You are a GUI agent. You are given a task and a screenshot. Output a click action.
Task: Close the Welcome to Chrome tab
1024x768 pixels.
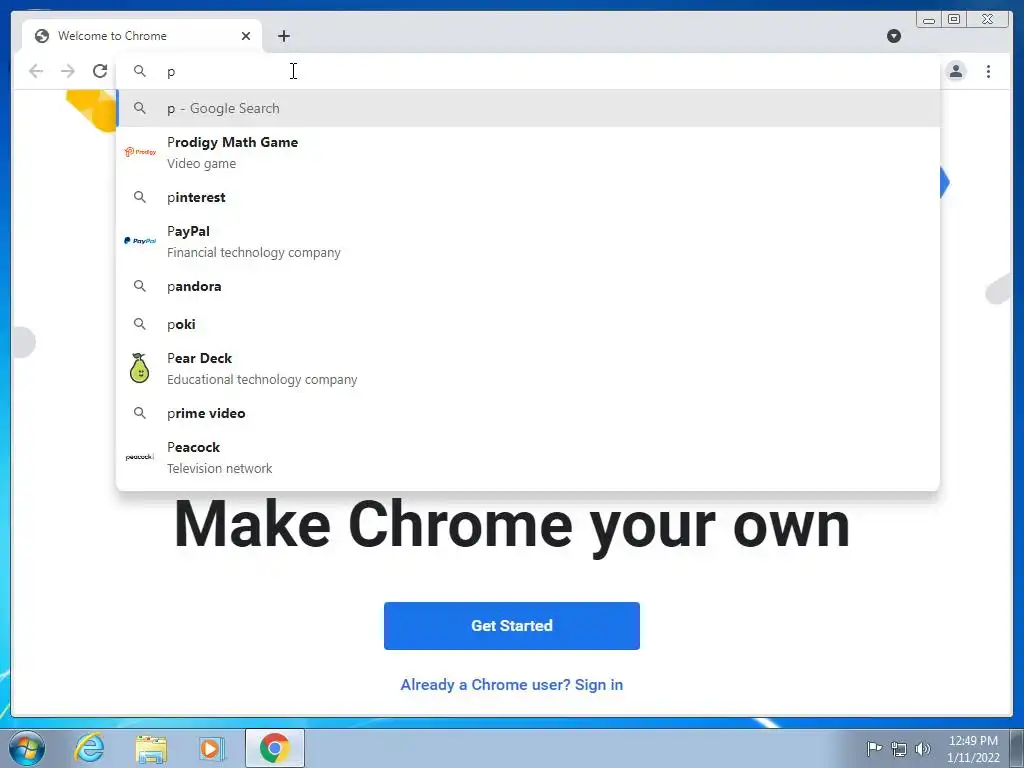(x=246, y=36)
